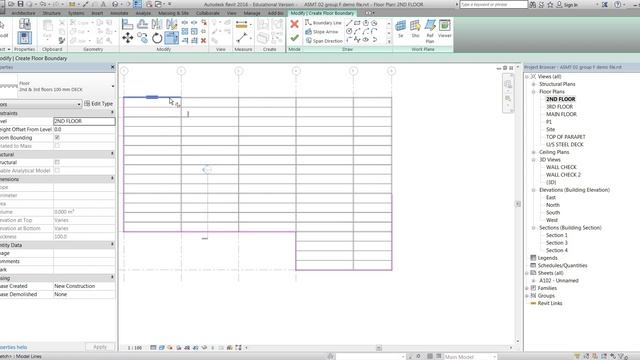Close the Properties palette

113,67
